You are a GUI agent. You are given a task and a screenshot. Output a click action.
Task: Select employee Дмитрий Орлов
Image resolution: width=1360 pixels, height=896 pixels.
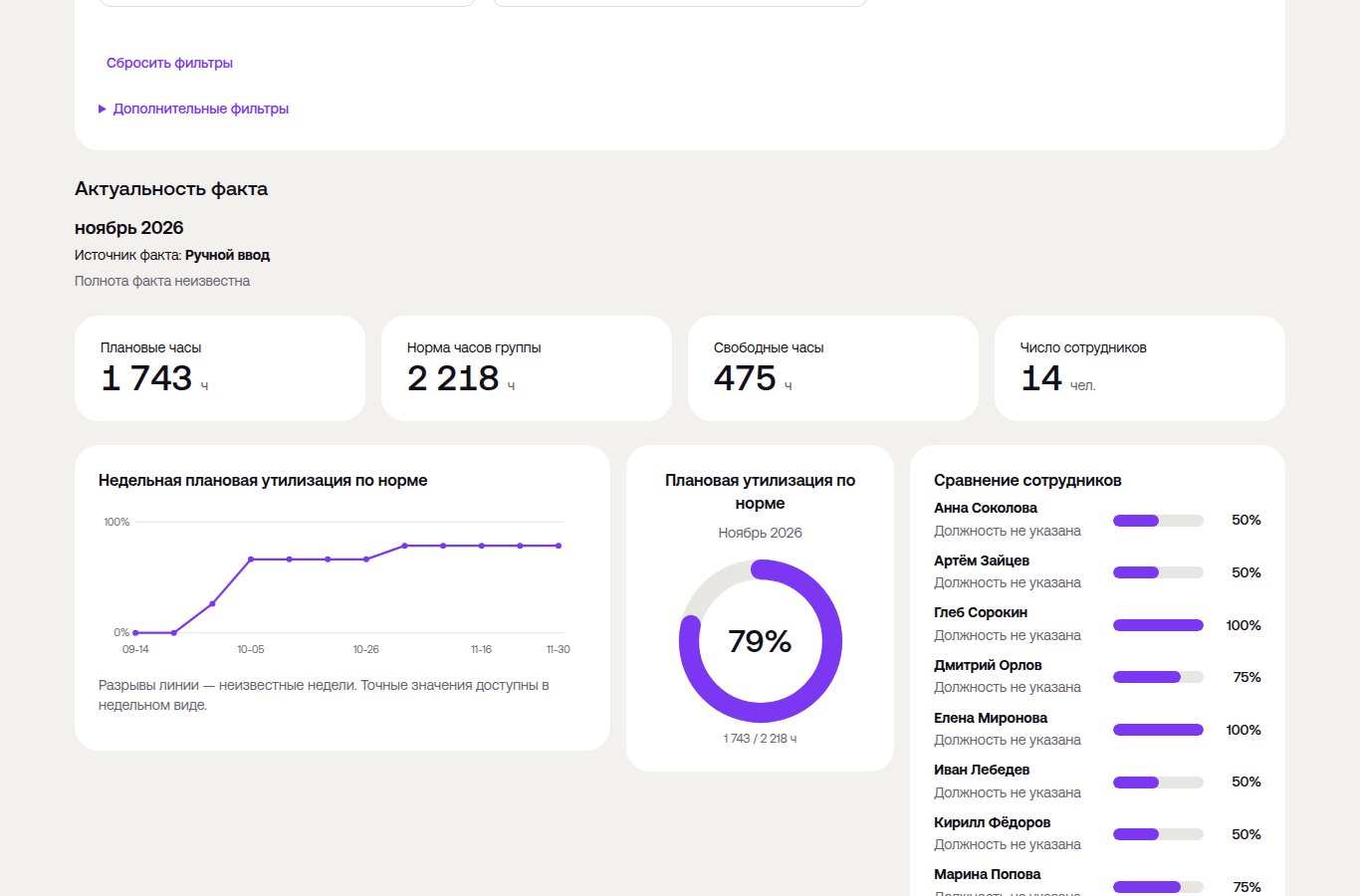[988, 665]
